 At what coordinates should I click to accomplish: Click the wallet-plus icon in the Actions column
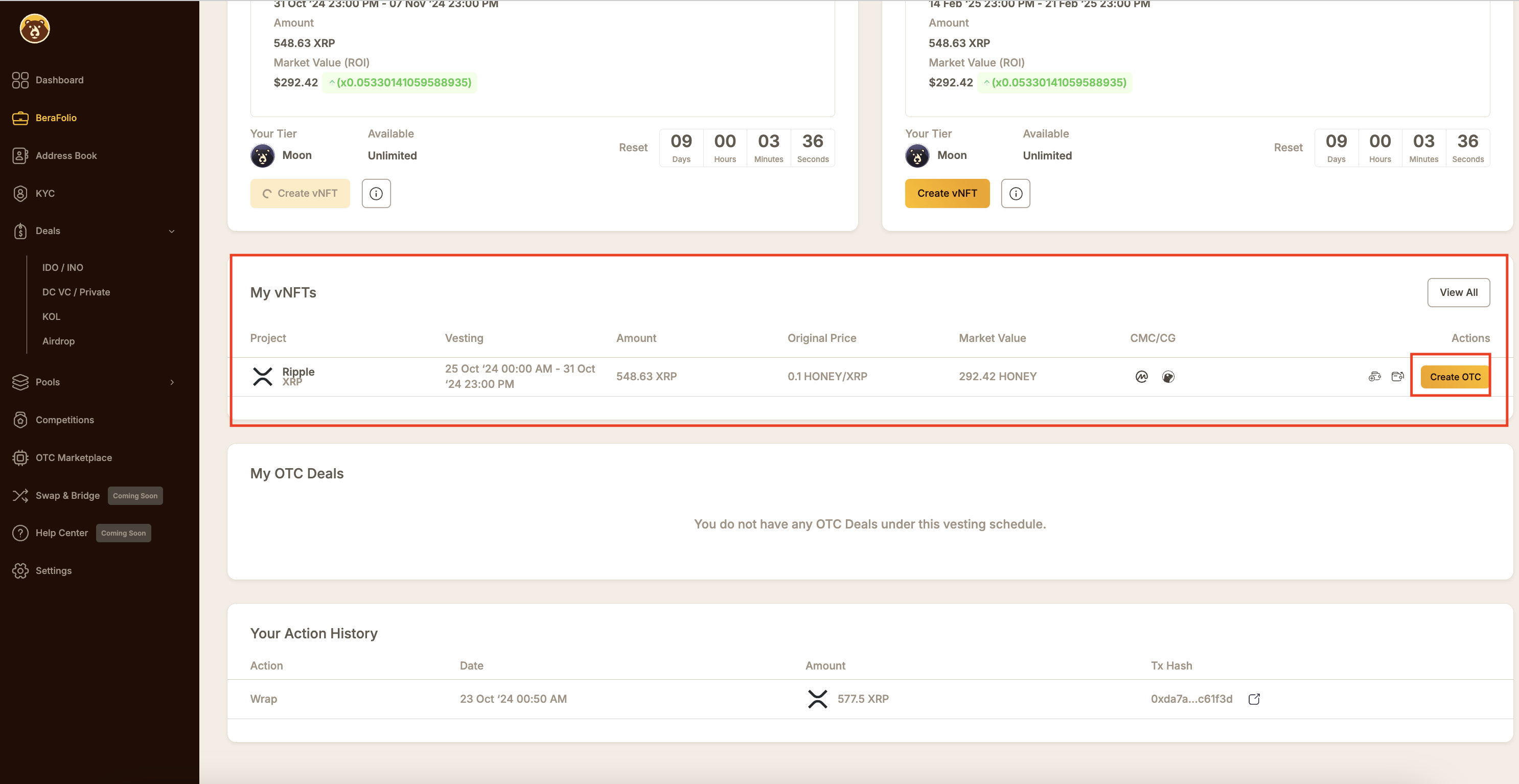pos(1374,377)
